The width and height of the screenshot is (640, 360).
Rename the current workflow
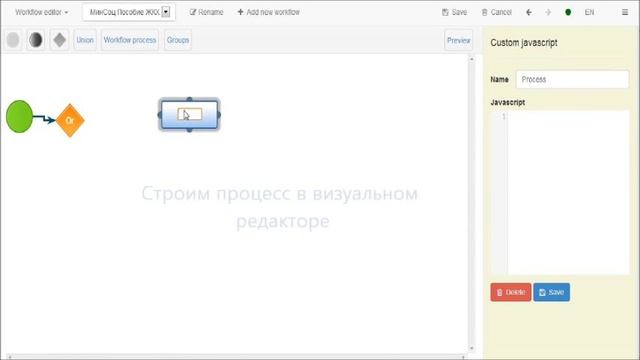[x=207, y=12]
